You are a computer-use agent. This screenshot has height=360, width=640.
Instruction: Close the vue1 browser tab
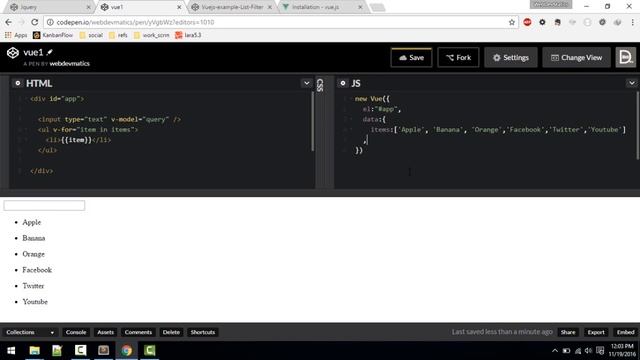click(x=179, y=7)
